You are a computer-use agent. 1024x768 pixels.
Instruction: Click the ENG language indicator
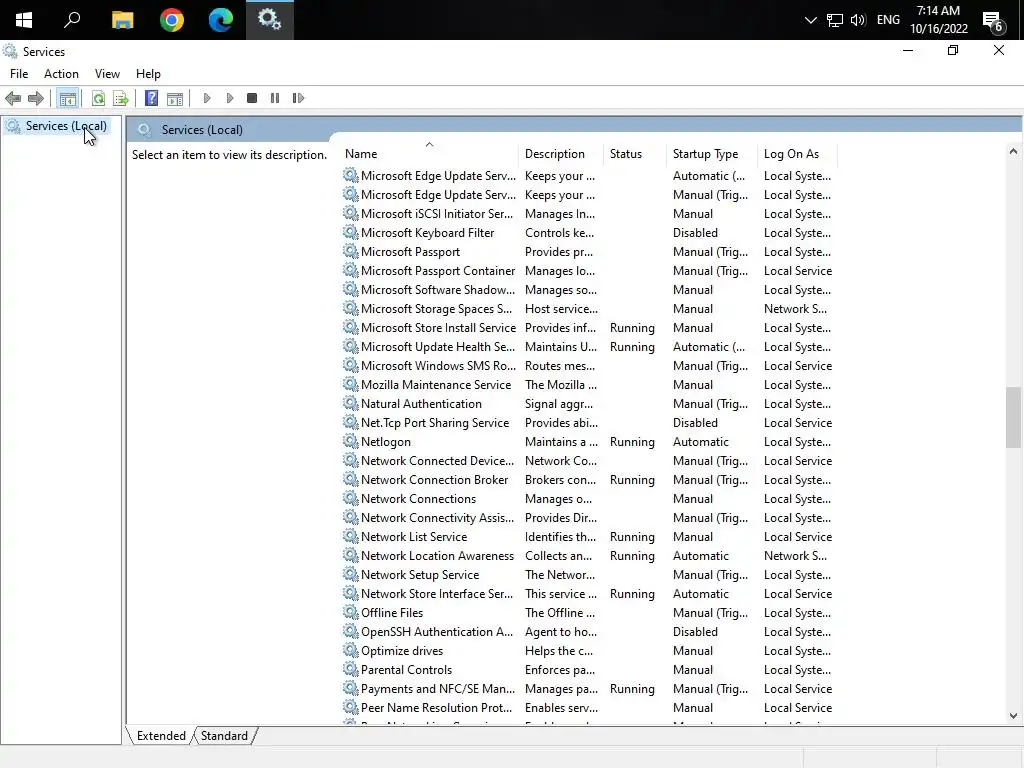pos(888,20)
